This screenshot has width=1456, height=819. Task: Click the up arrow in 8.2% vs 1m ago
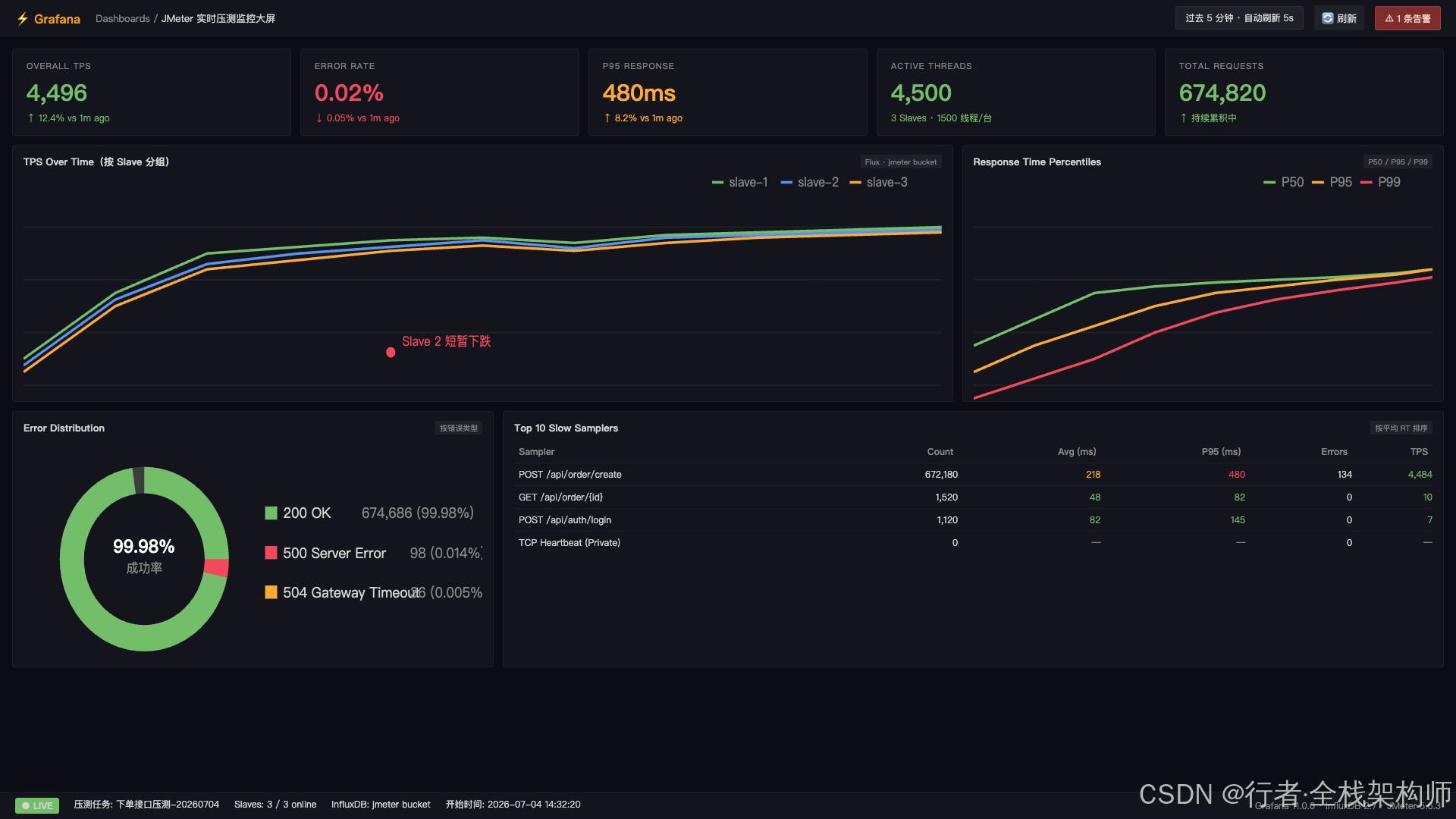(x=607, y=118)
